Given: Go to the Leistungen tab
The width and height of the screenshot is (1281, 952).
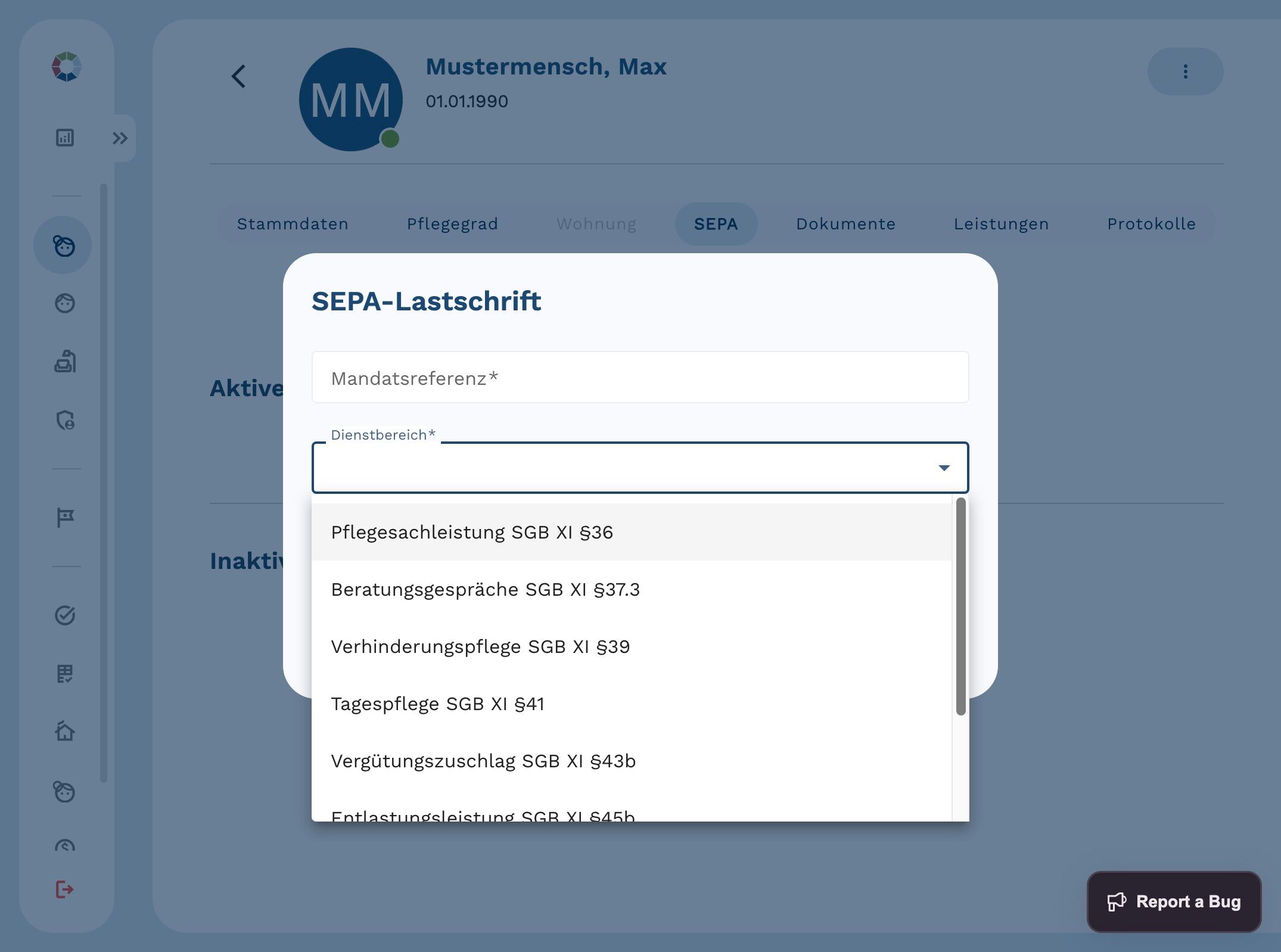Looking at the screenshot, I should 1001,224.
